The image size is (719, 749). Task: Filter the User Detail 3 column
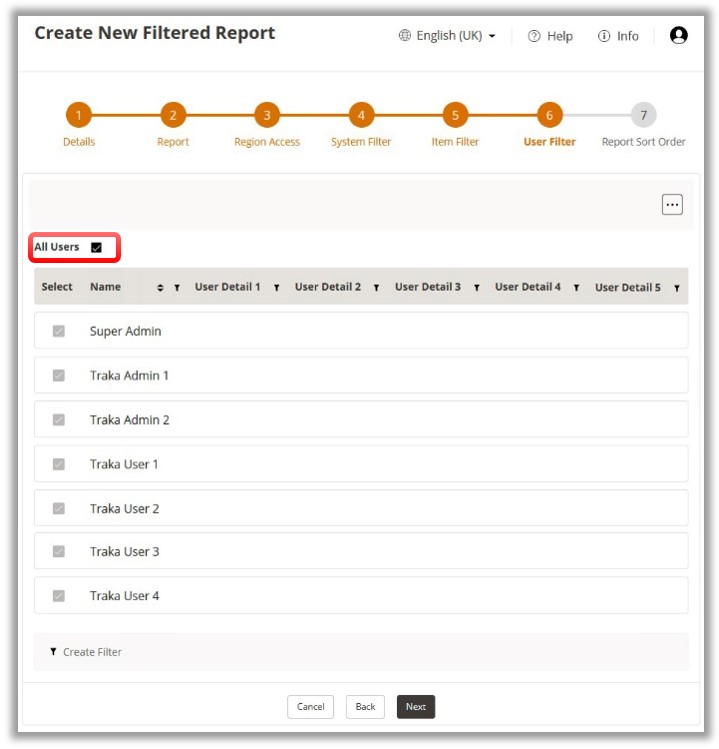[477, 288]
